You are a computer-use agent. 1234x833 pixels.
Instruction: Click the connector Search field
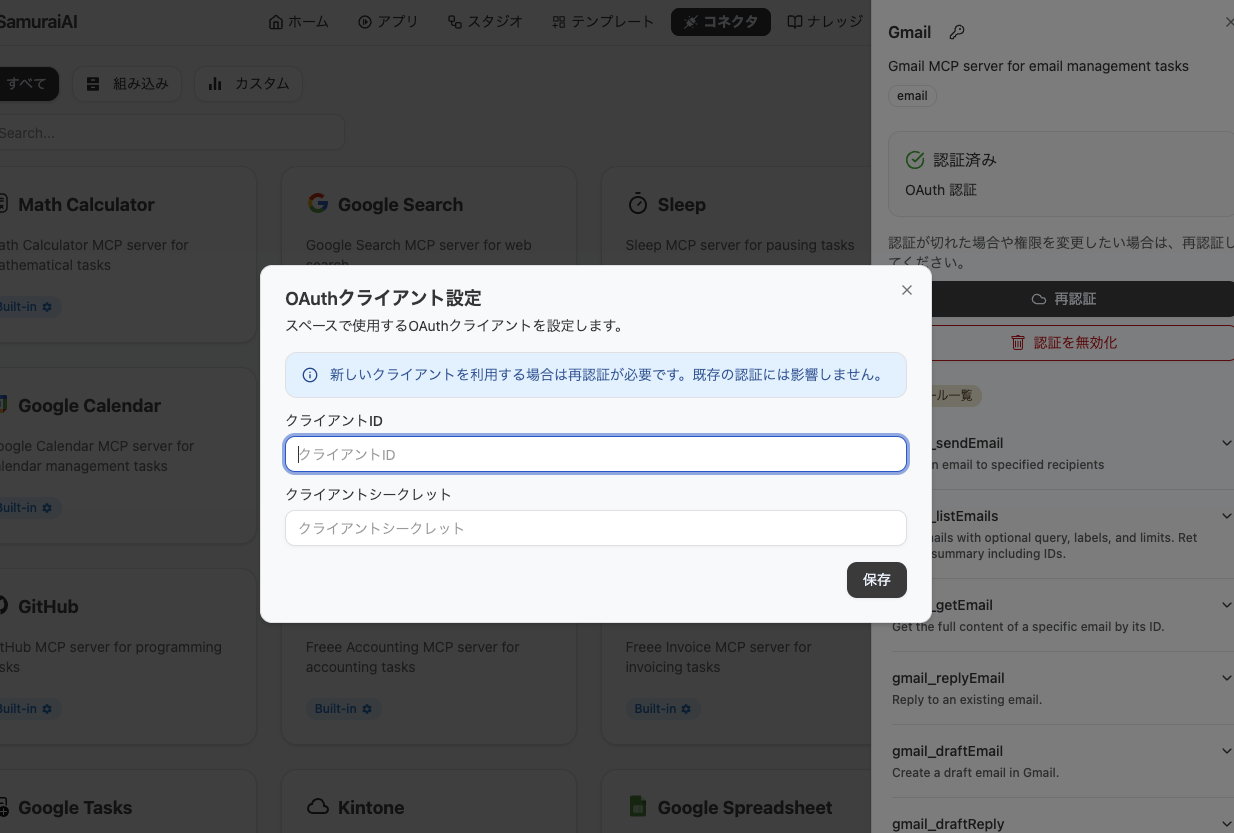pos(170,133)
